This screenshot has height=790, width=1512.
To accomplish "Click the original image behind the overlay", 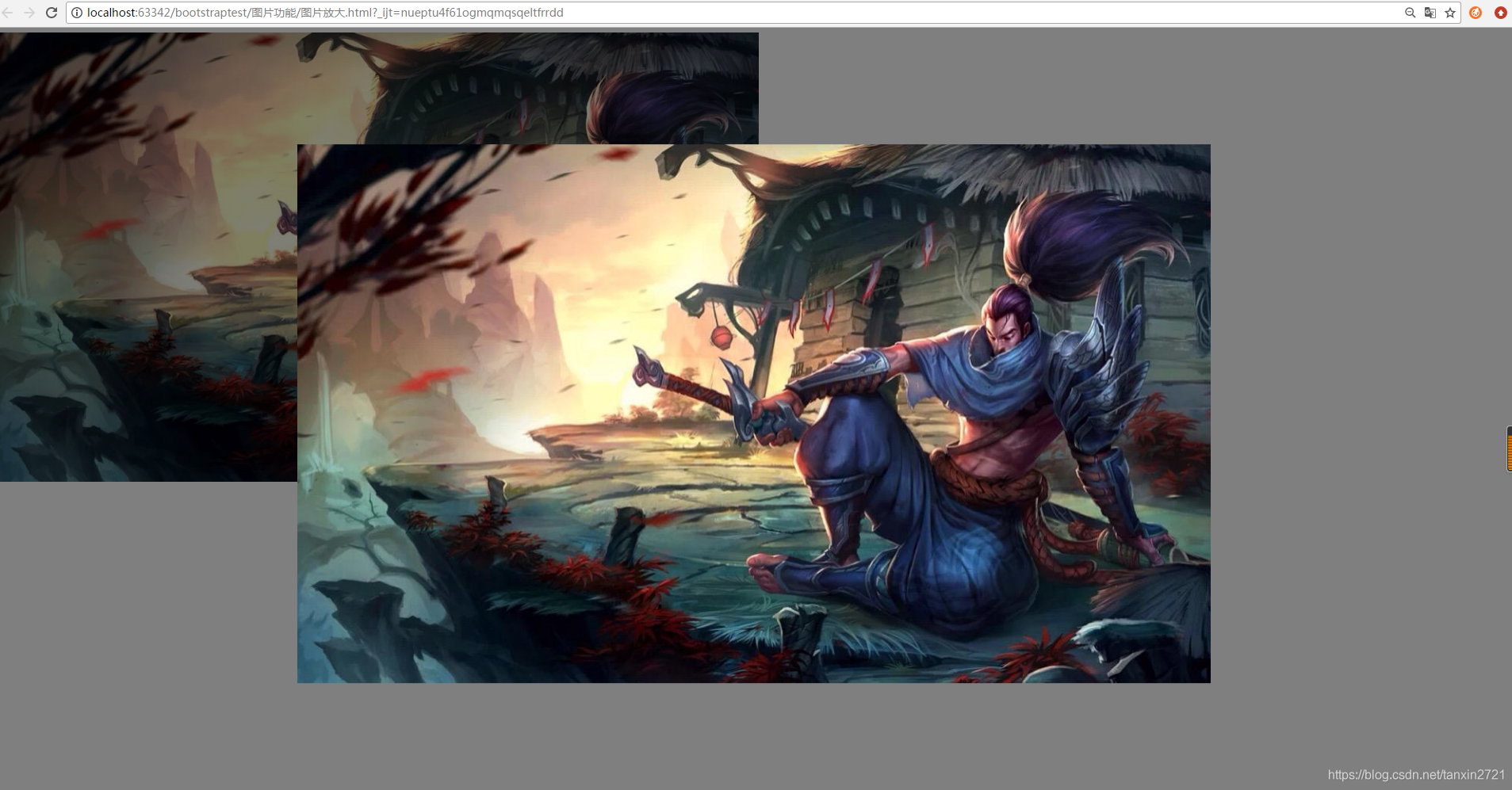I will pos(148,257).
